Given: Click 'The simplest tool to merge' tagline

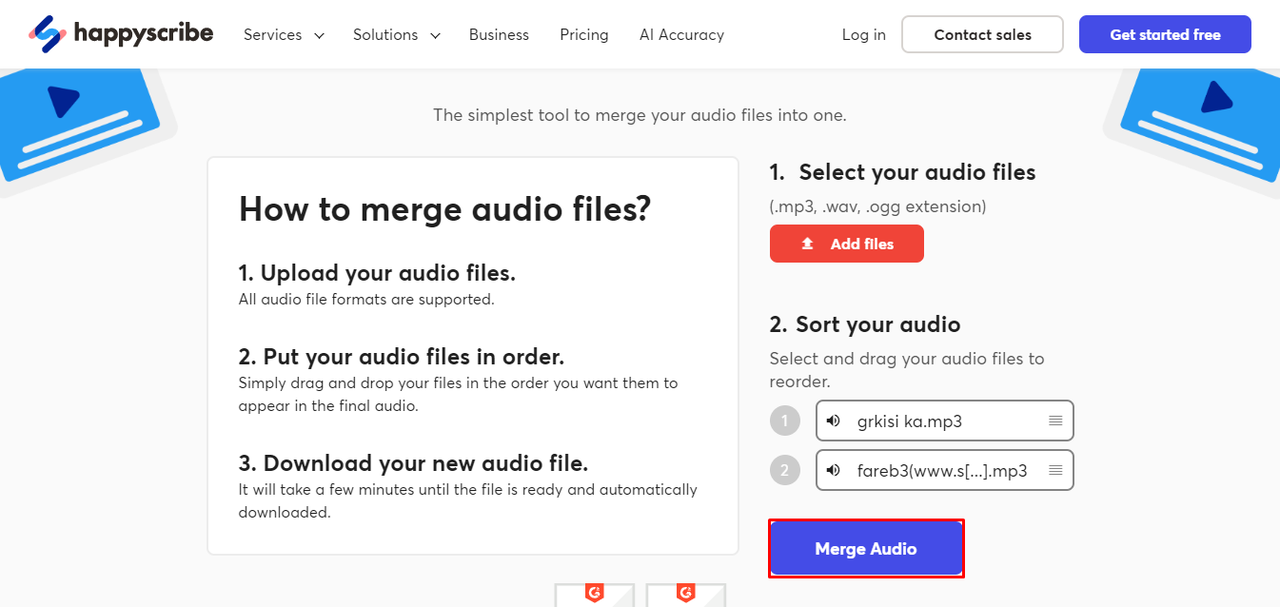Looking at the screenshot, I should tap(640, 115).
